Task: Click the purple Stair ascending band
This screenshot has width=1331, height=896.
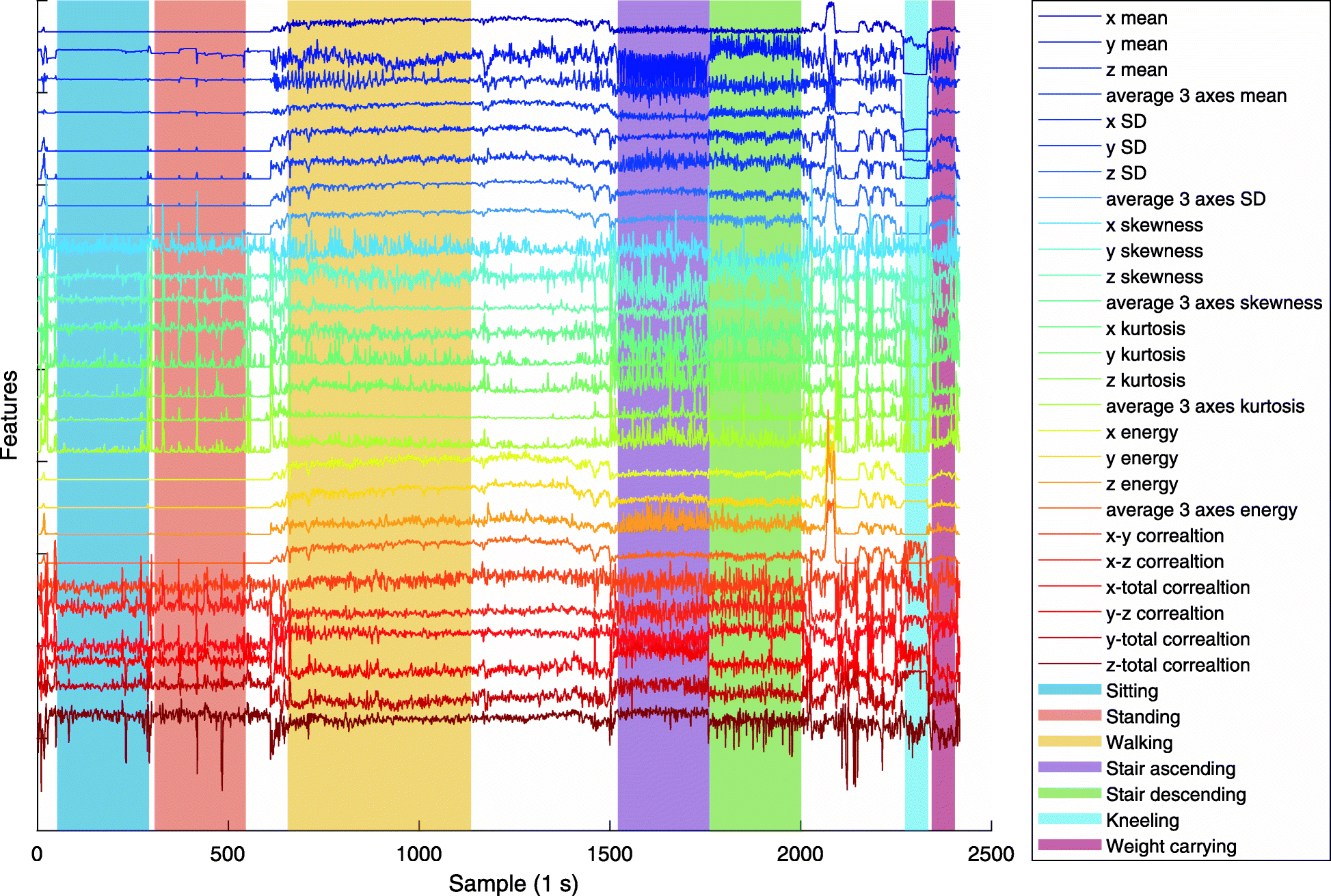Action: click(x=663, y=416)
